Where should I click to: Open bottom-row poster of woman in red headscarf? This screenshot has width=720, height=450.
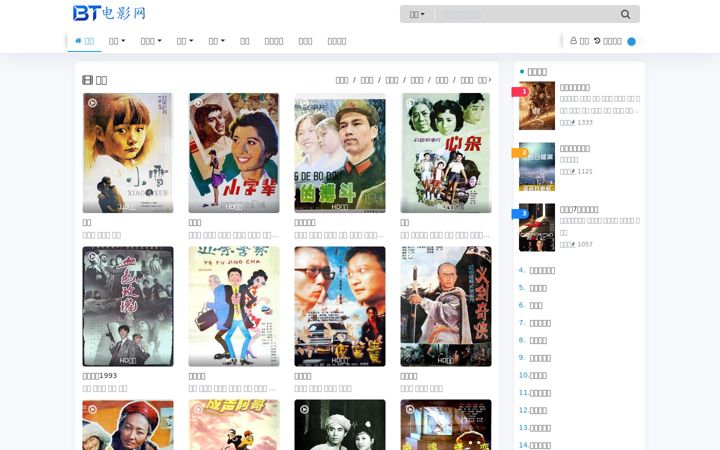(128, 425)
